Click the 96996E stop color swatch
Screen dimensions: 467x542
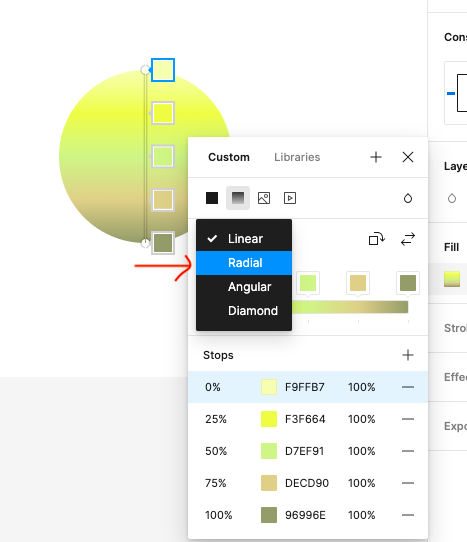pos(269,515)
